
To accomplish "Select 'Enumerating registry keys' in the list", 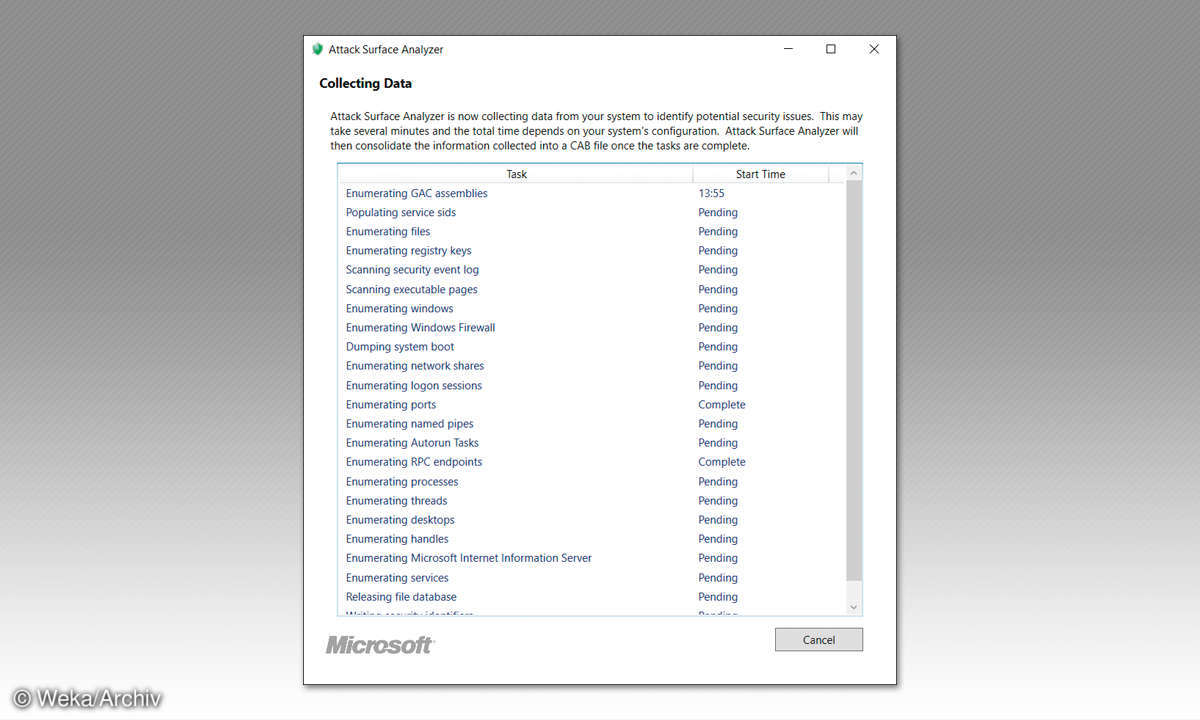I will pyautogui.click(x=408, y=251).
